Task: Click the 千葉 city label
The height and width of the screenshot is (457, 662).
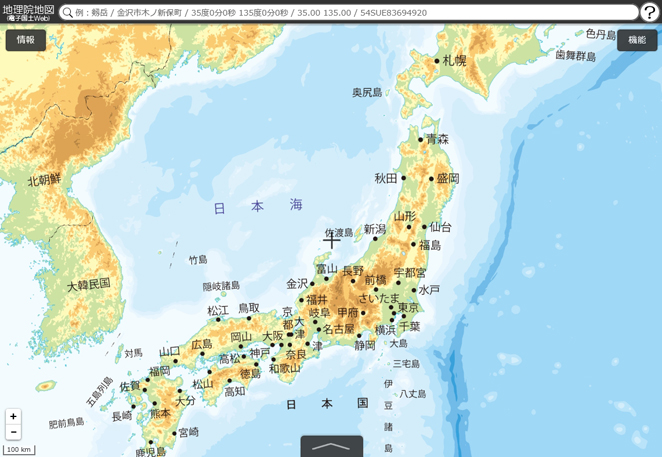Action: click(410, 326)
